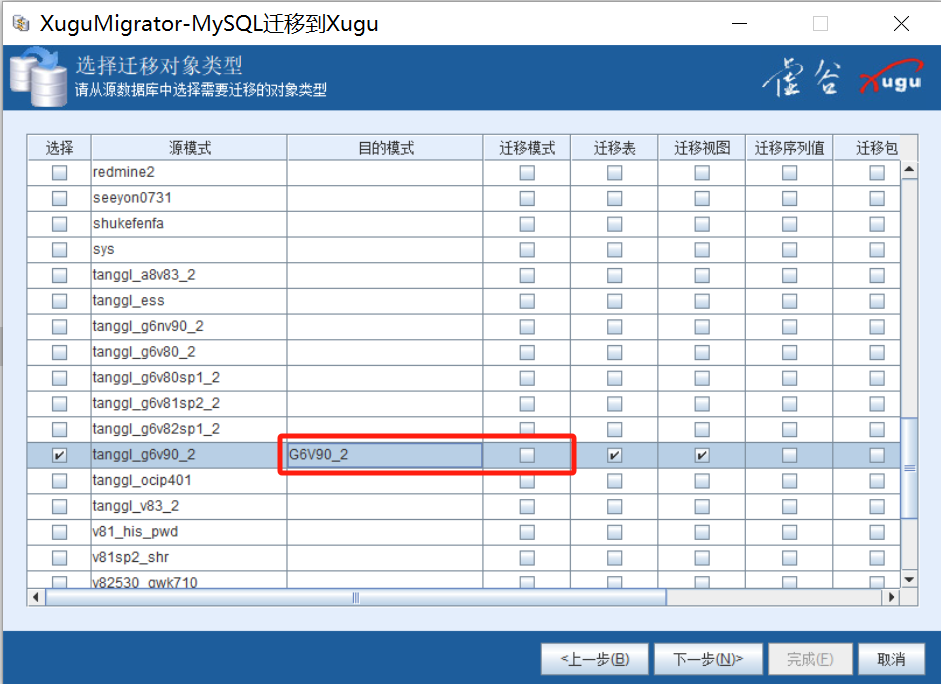Check the select box for tanggl_ocip401
This screenshot has width=941, height=684.
pyautogui.click(x=59, y=481)
